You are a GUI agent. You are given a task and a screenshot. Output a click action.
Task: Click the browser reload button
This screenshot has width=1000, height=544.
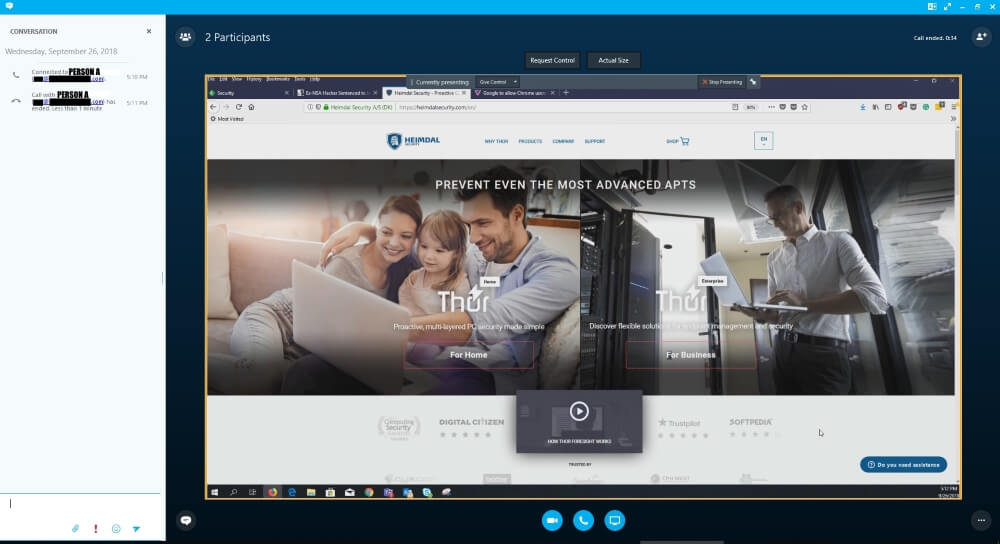239,107
